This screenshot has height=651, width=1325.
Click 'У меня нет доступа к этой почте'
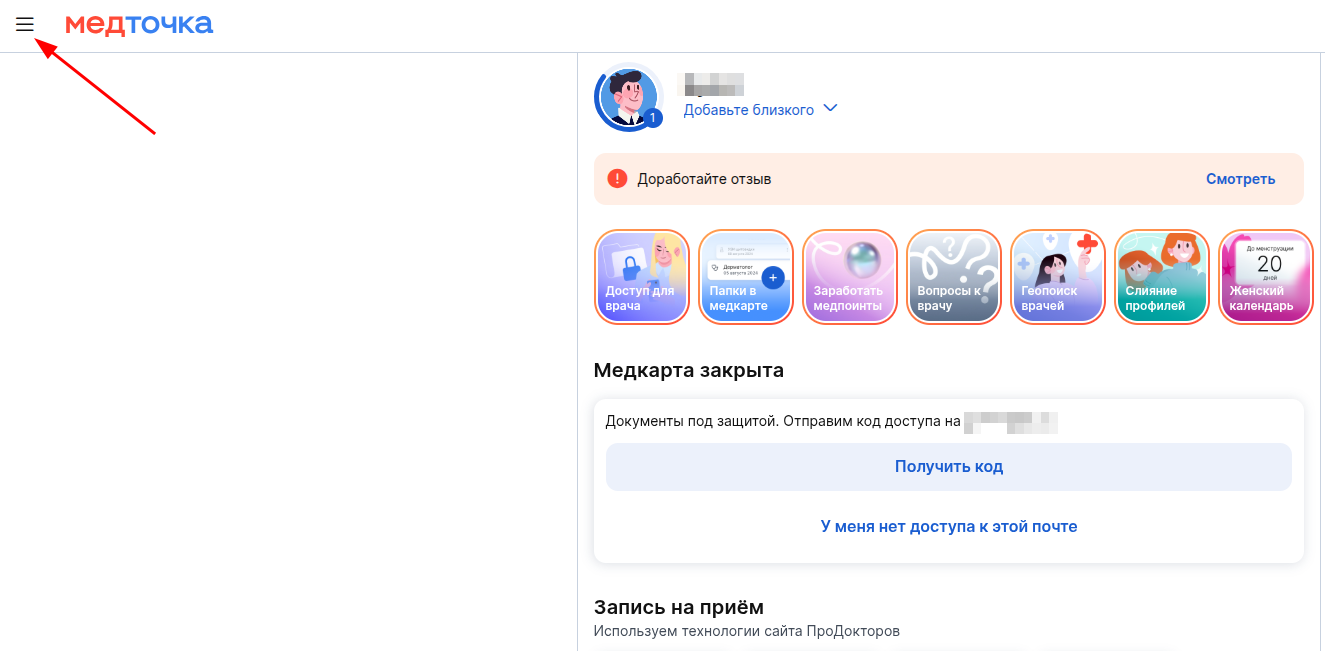948,526
